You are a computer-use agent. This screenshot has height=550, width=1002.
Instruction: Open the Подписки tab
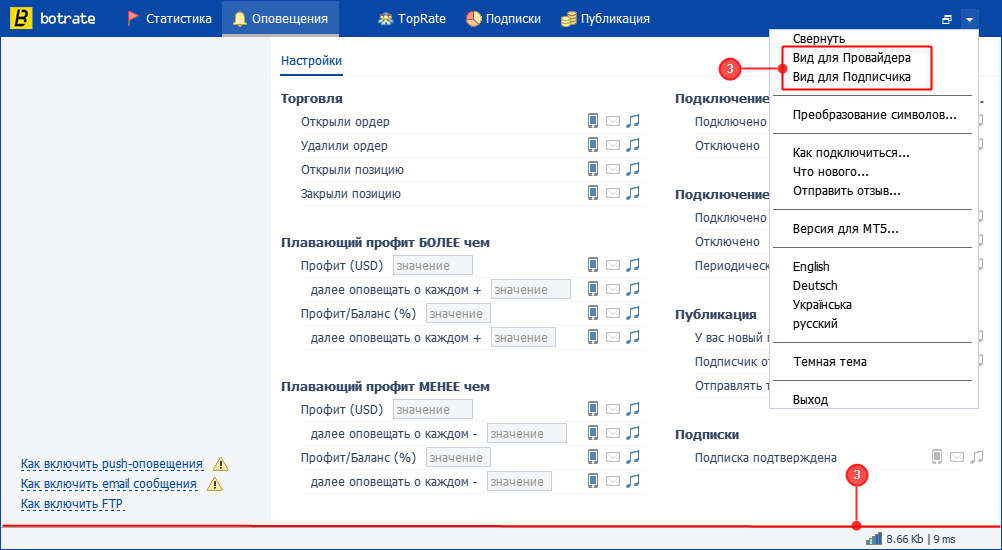click(504, 19)
